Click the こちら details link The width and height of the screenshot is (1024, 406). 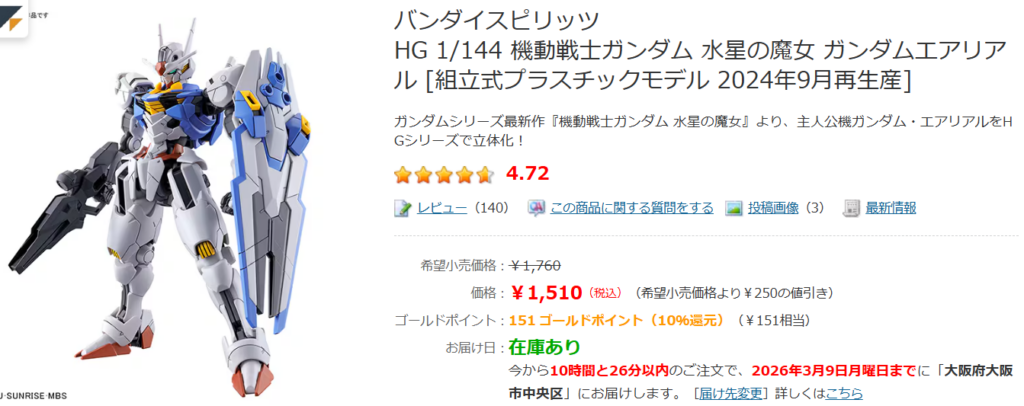[x=845, y=393]
